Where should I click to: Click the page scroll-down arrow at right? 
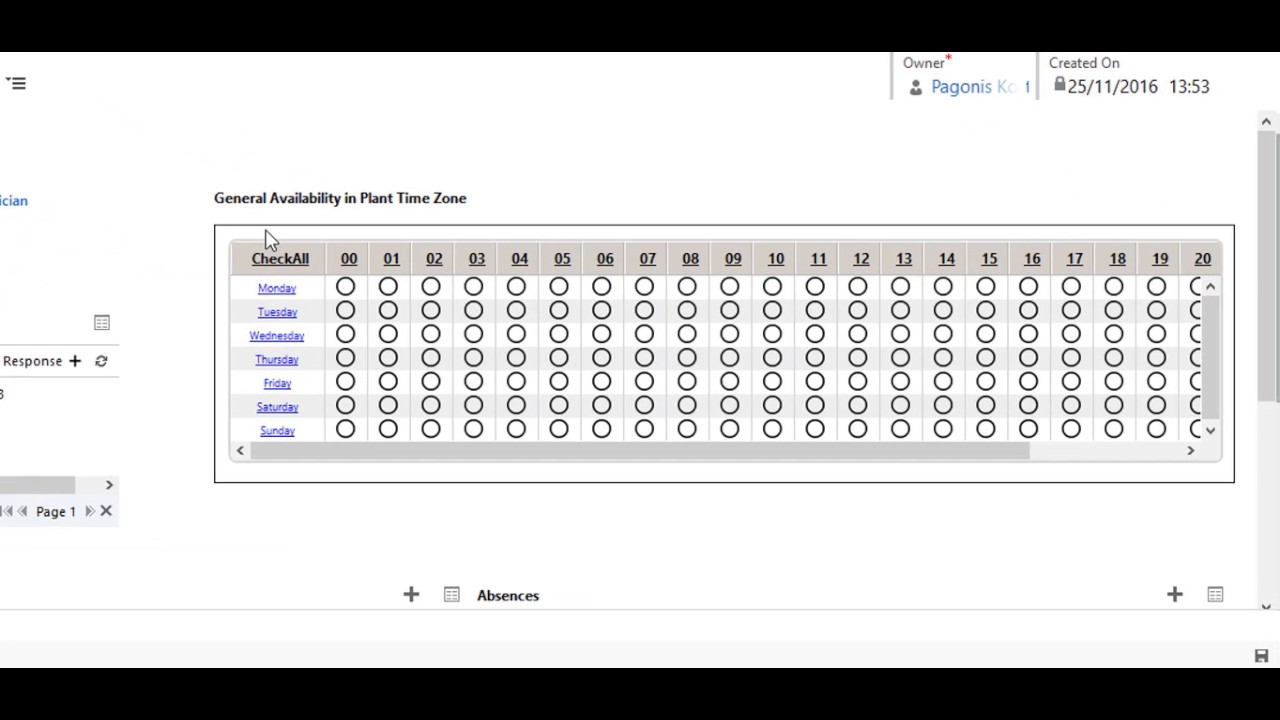(x=1266, y=606)
